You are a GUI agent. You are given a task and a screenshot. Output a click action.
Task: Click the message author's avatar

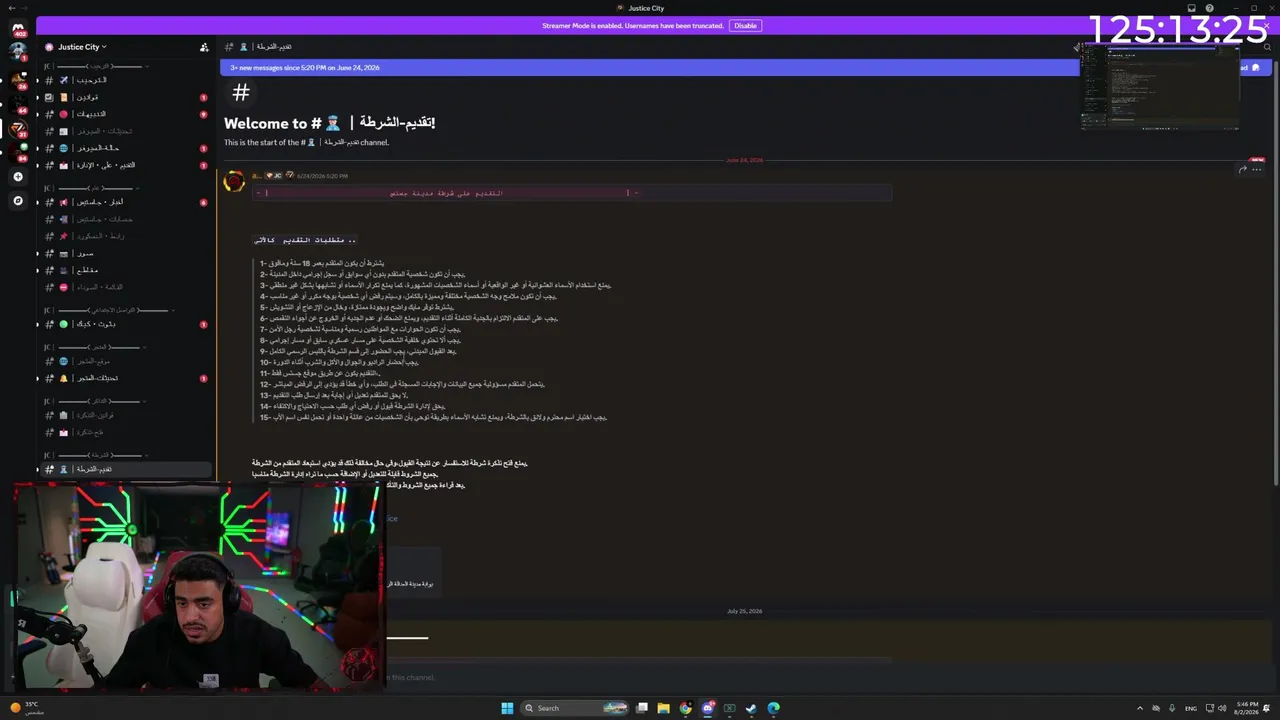[234, 181]
